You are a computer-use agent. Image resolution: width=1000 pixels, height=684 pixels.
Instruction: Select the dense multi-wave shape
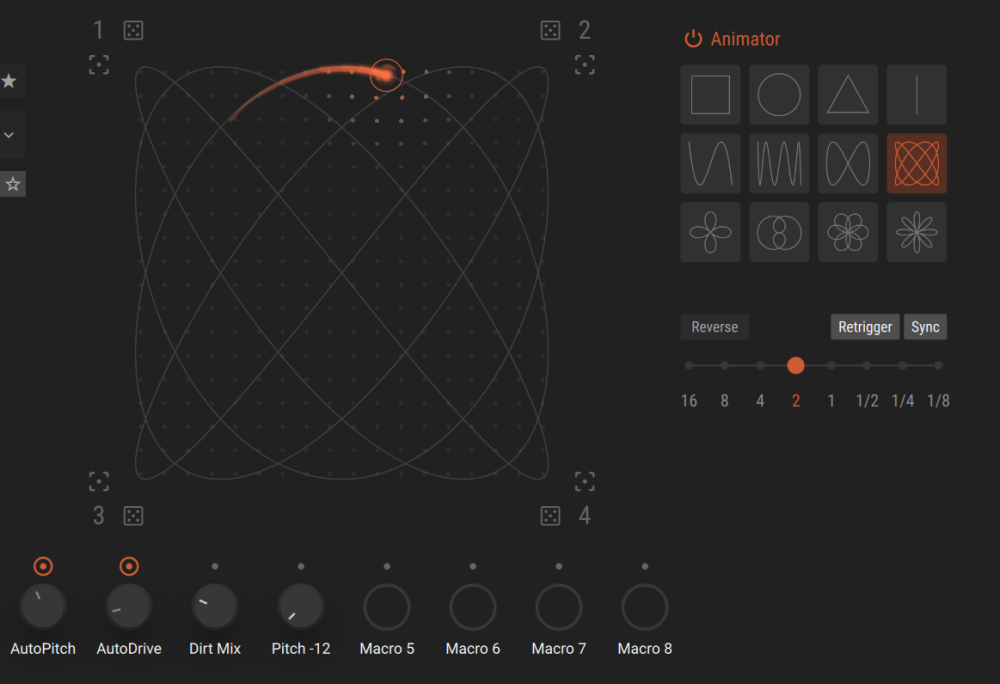[x=779, y=163]
